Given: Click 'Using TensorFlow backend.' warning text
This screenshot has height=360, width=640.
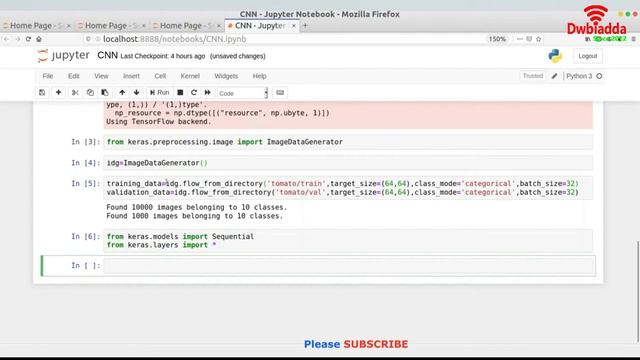Looking at the screenshot, I should point(159,122).
